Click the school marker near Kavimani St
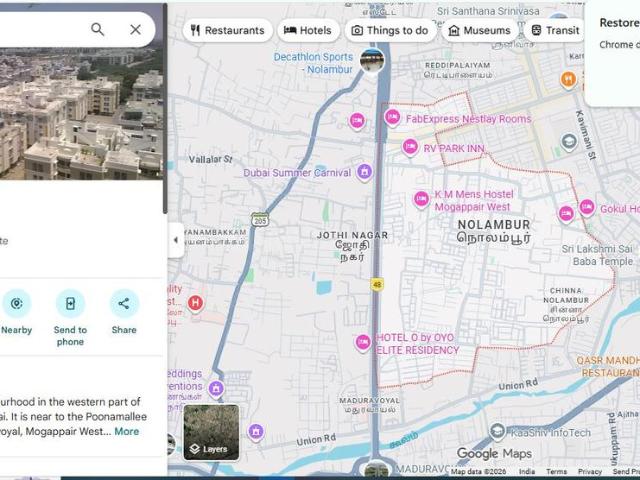This screenshot has width=640, height=480. (x=569, y=142)
